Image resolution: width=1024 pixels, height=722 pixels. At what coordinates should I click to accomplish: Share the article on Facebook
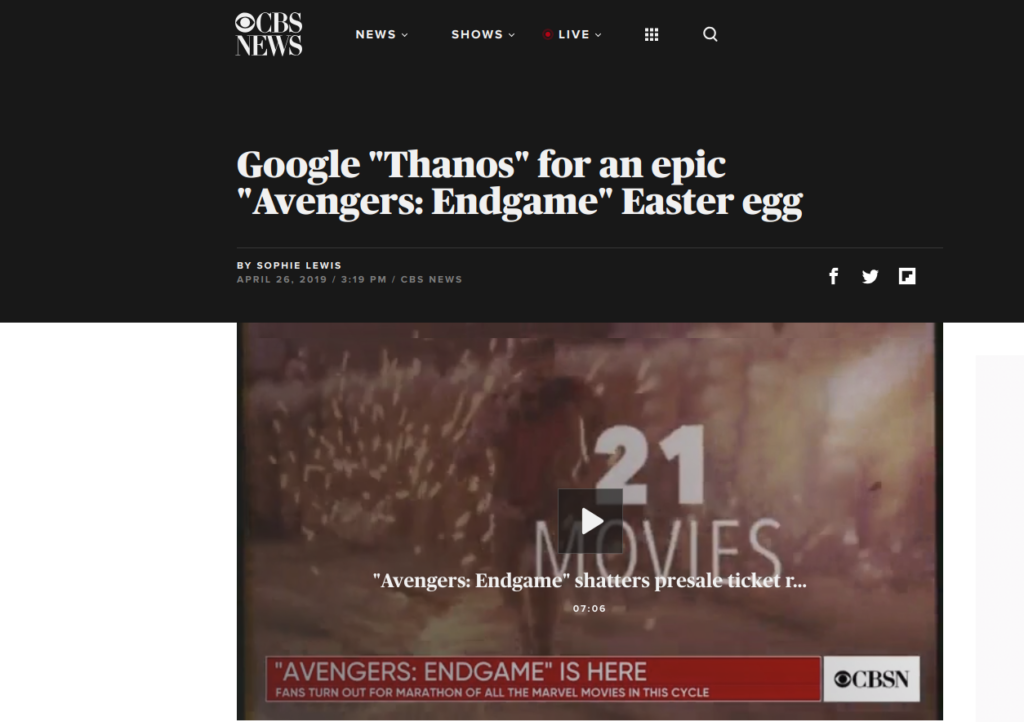point(833,276)
